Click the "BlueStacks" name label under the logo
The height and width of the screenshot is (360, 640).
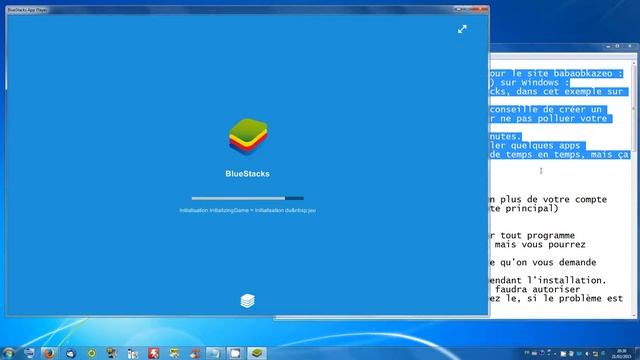(x=247, y=173)
